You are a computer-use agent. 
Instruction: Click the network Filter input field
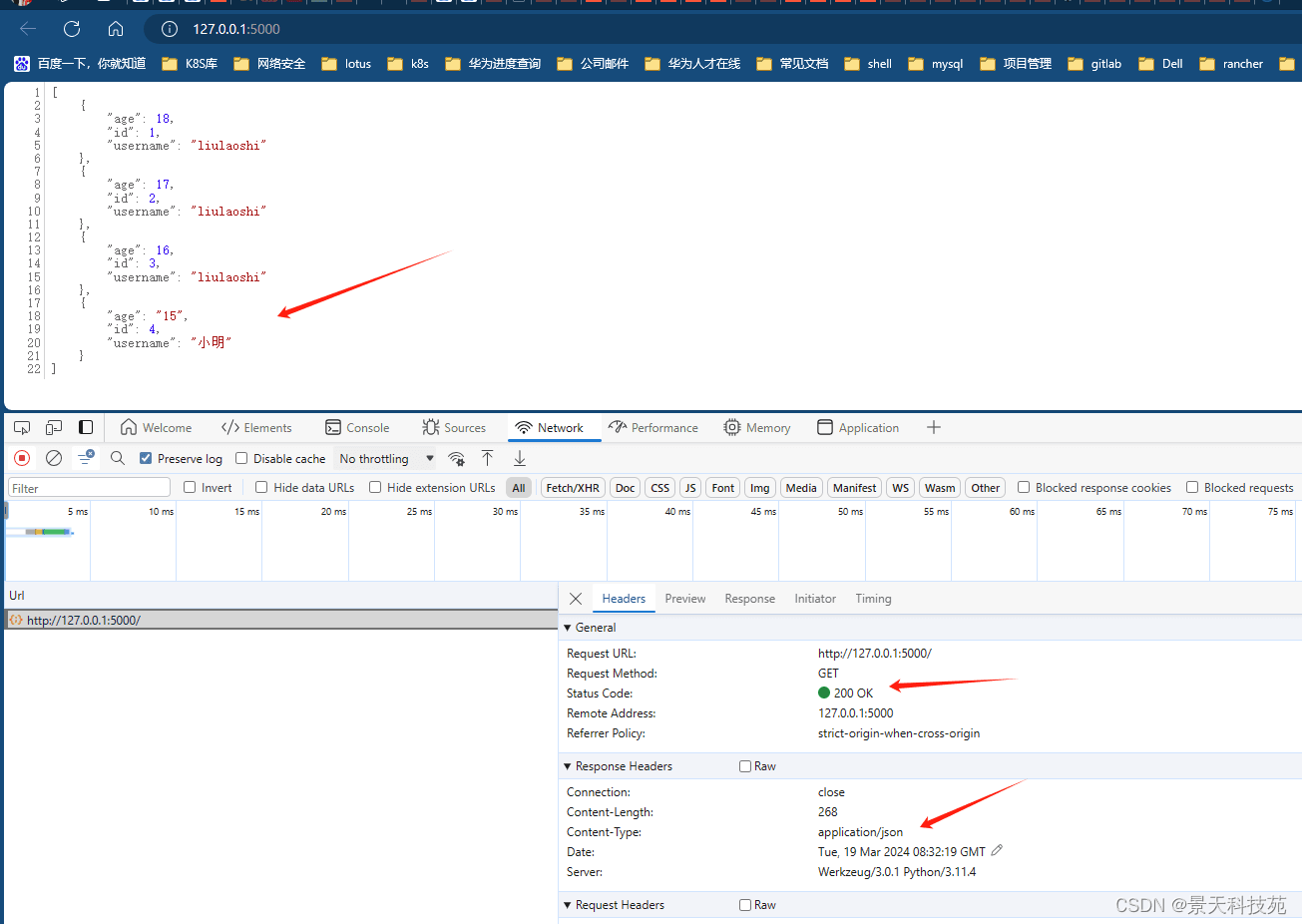pyautogui.click(x=90, y=488)
